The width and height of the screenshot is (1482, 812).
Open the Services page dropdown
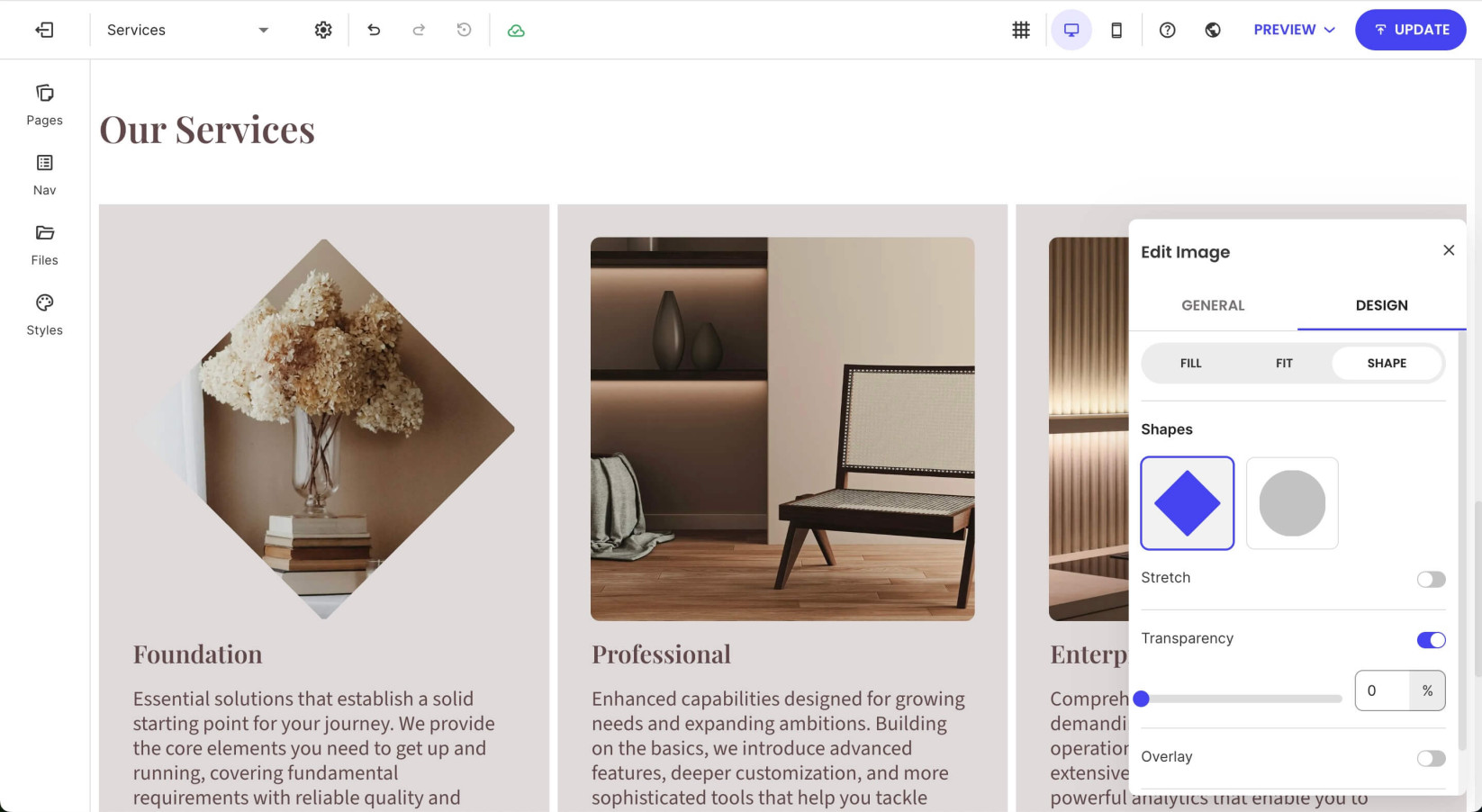(187, 30)
